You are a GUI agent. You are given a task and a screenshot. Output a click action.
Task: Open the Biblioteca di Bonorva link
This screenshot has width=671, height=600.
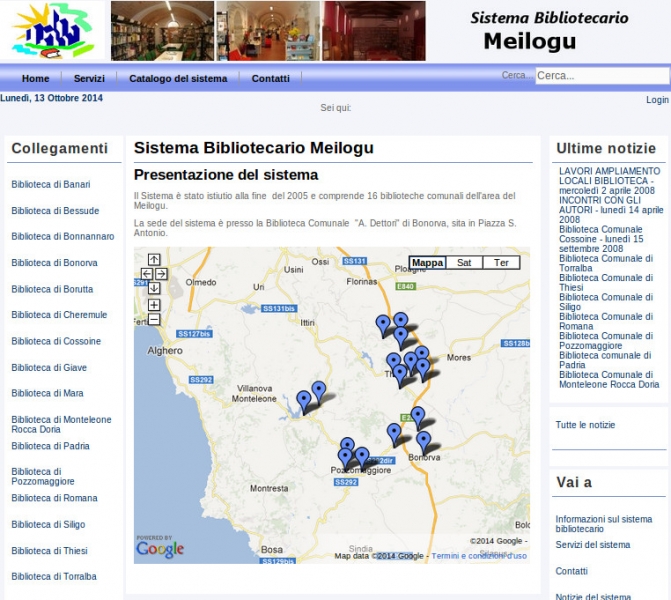[x=54, y=263]
